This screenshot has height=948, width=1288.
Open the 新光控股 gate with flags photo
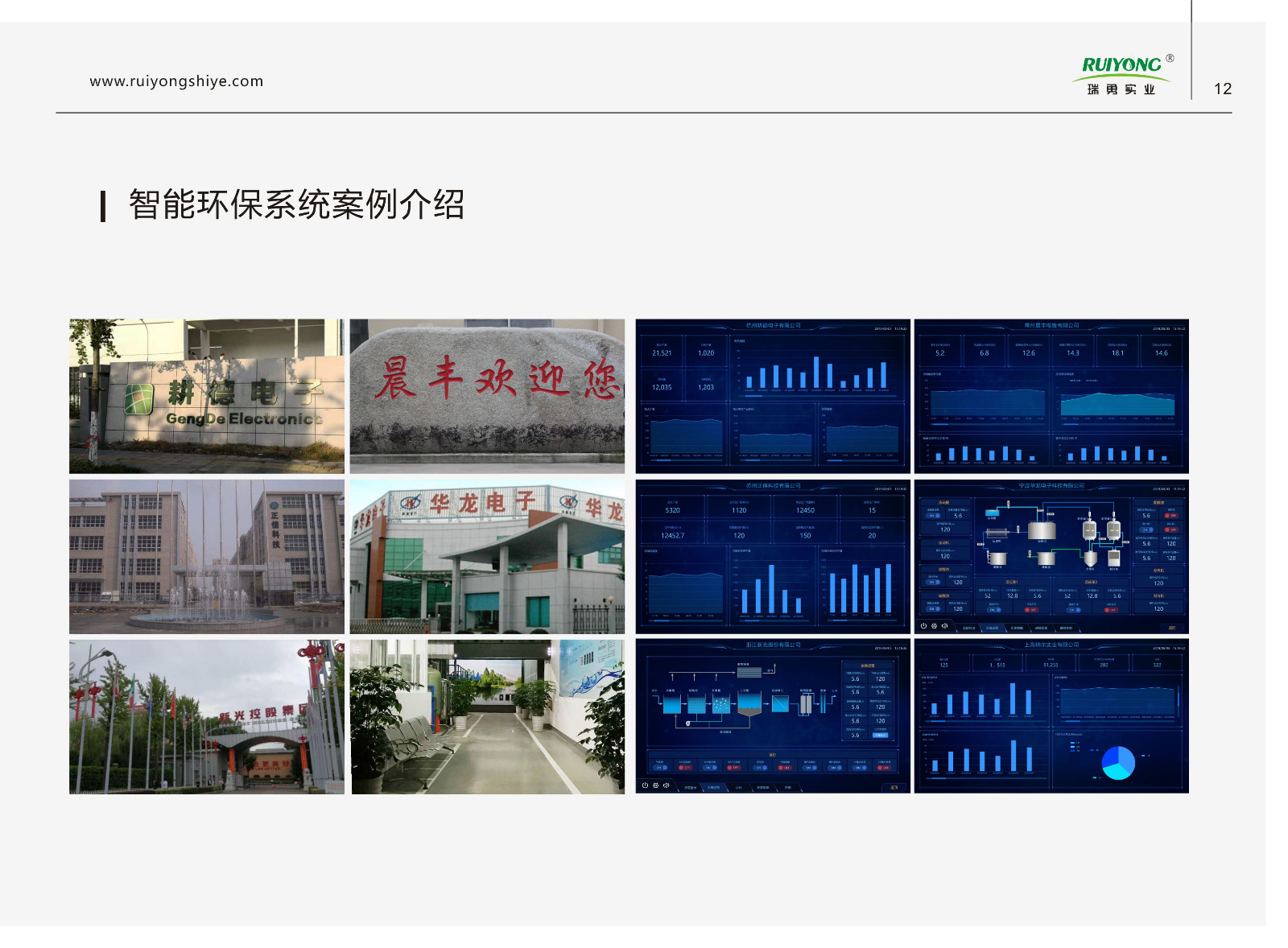pos(207,717)
